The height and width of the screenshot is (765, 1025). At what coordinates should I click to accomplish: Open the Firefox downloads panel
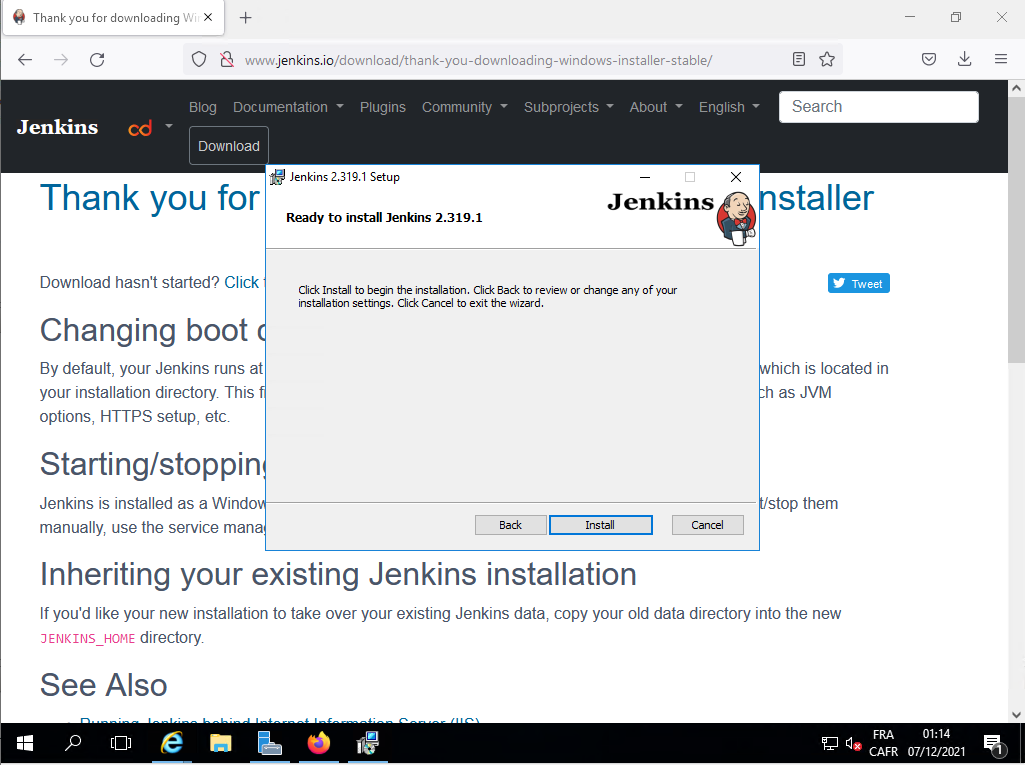pyautogui.click(x=964, y=60)
